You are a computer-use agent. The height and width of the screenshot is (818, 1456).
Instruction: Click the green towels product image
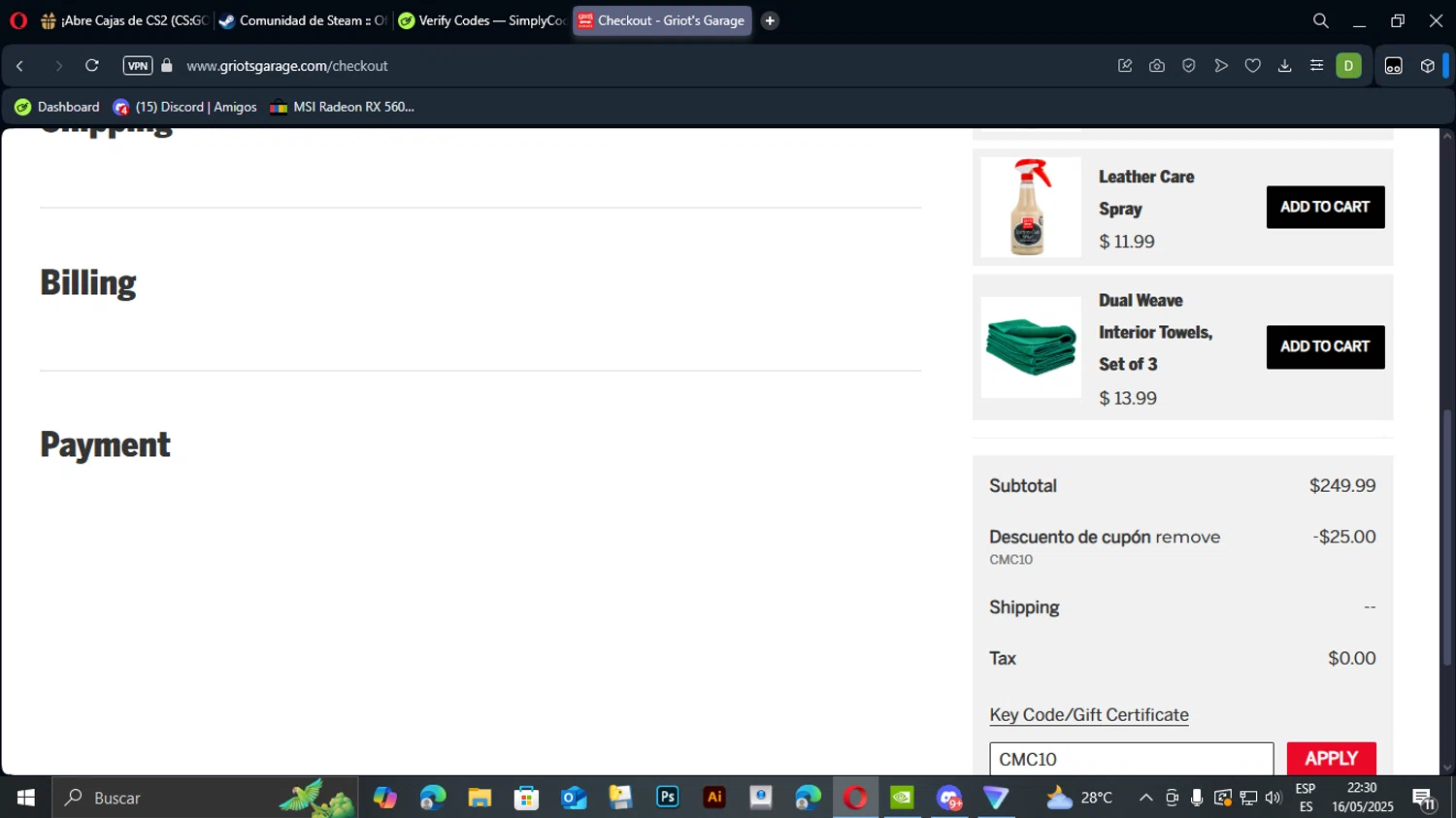tap(1030, 346)
